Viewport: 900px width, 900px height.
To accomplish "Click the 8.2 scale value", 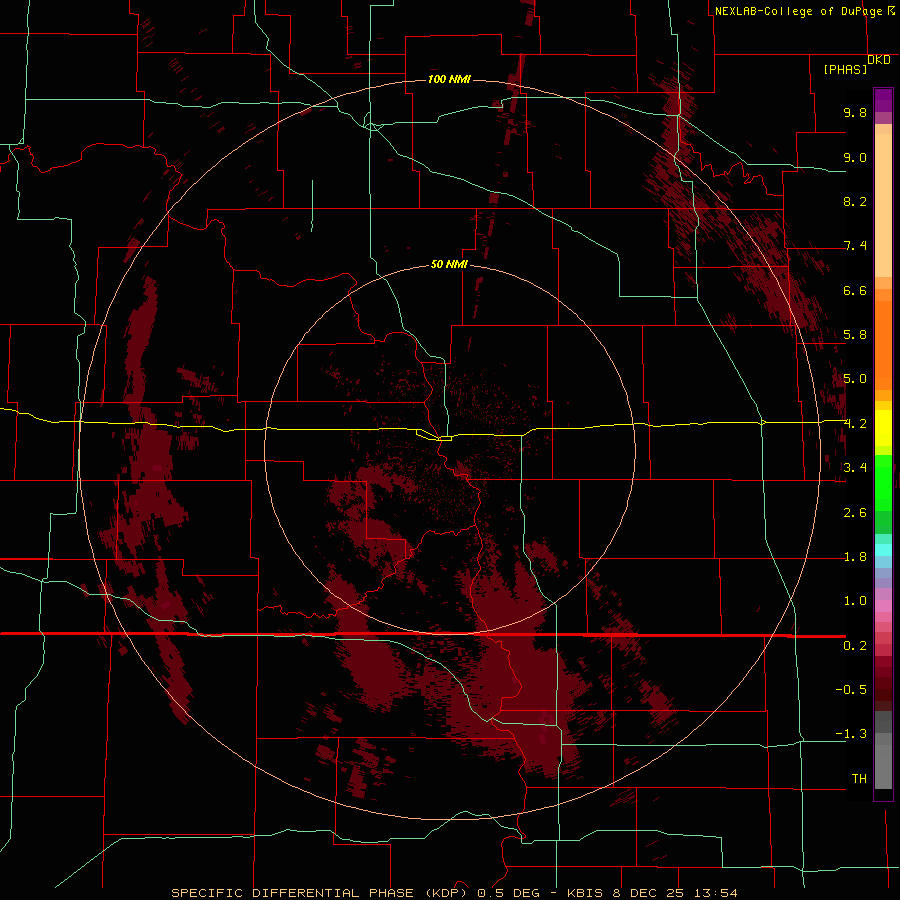I will point(855,201).
